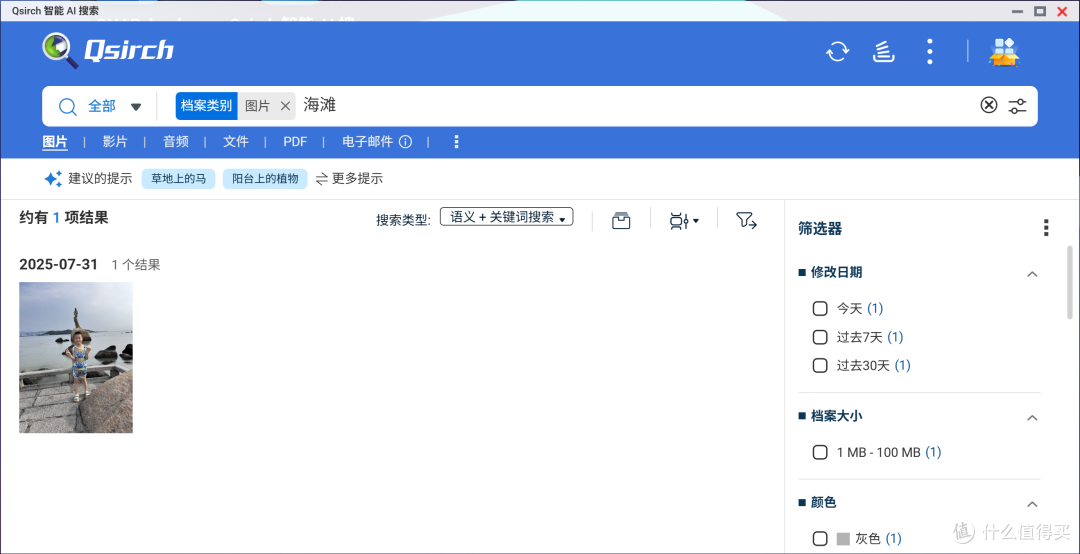1080x554 pixels.
Task: Click the refresh sync icon in header
Action: (x=838, y=52)
